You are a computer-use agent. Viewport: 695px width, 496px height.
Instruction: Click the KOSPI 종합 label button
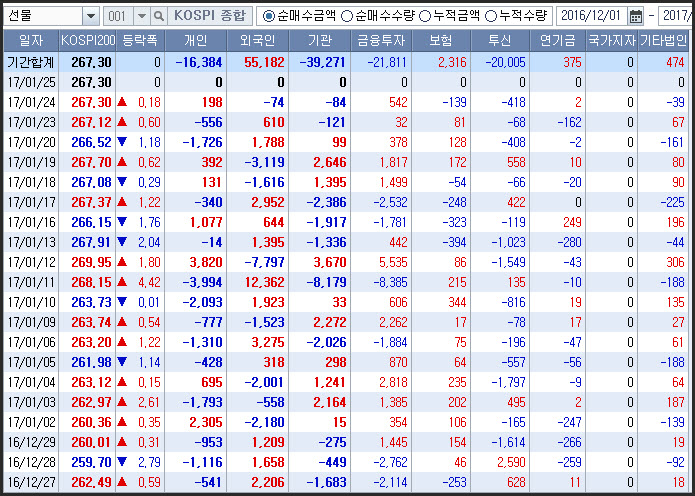tap(210, 16)
